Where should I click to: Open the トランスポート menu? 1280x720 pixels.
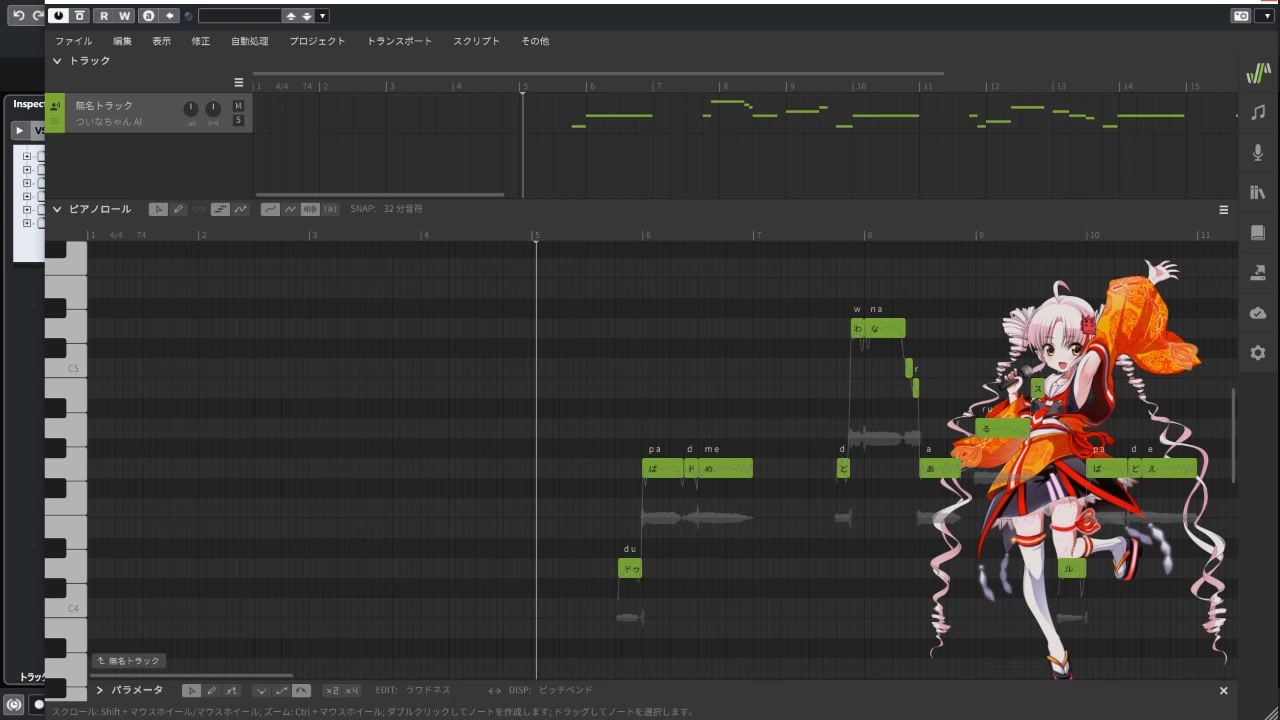tap(399, 41)
